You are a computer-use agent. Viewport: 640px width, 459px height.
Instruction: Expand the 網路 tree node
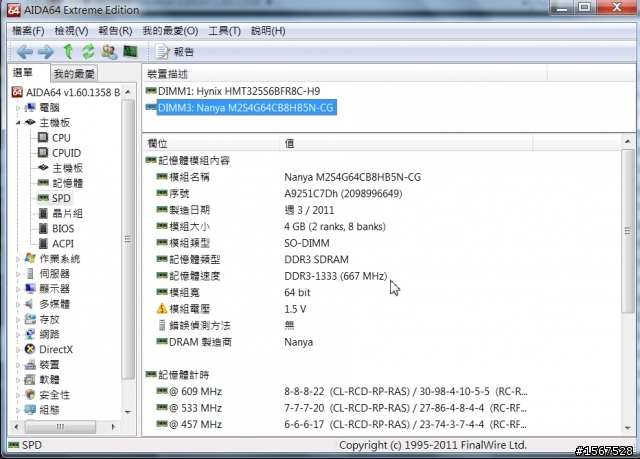coord(18,335)
